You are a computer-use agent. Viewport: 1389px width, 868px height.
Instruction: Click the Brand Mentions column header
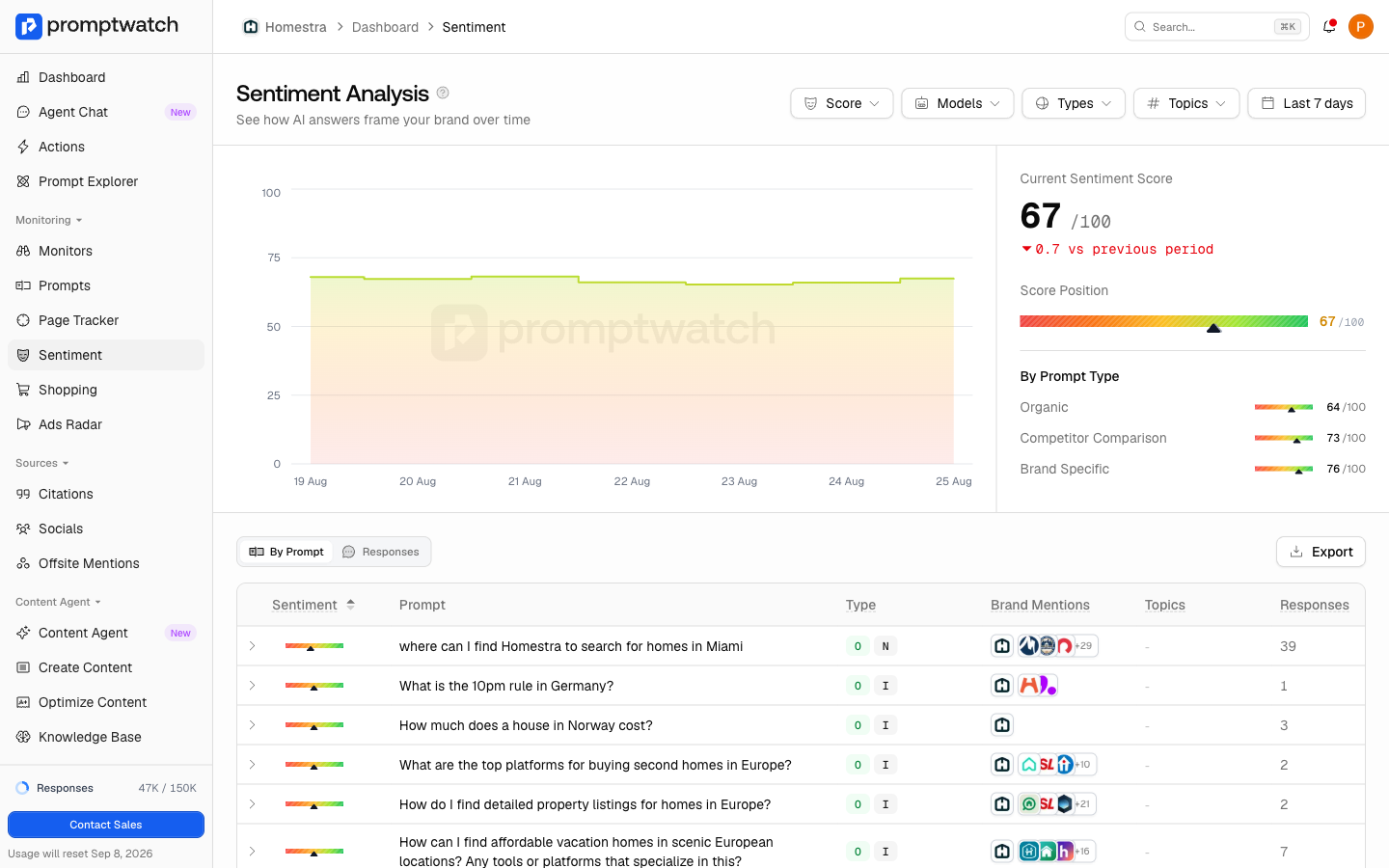click(x=1040, y=605)
